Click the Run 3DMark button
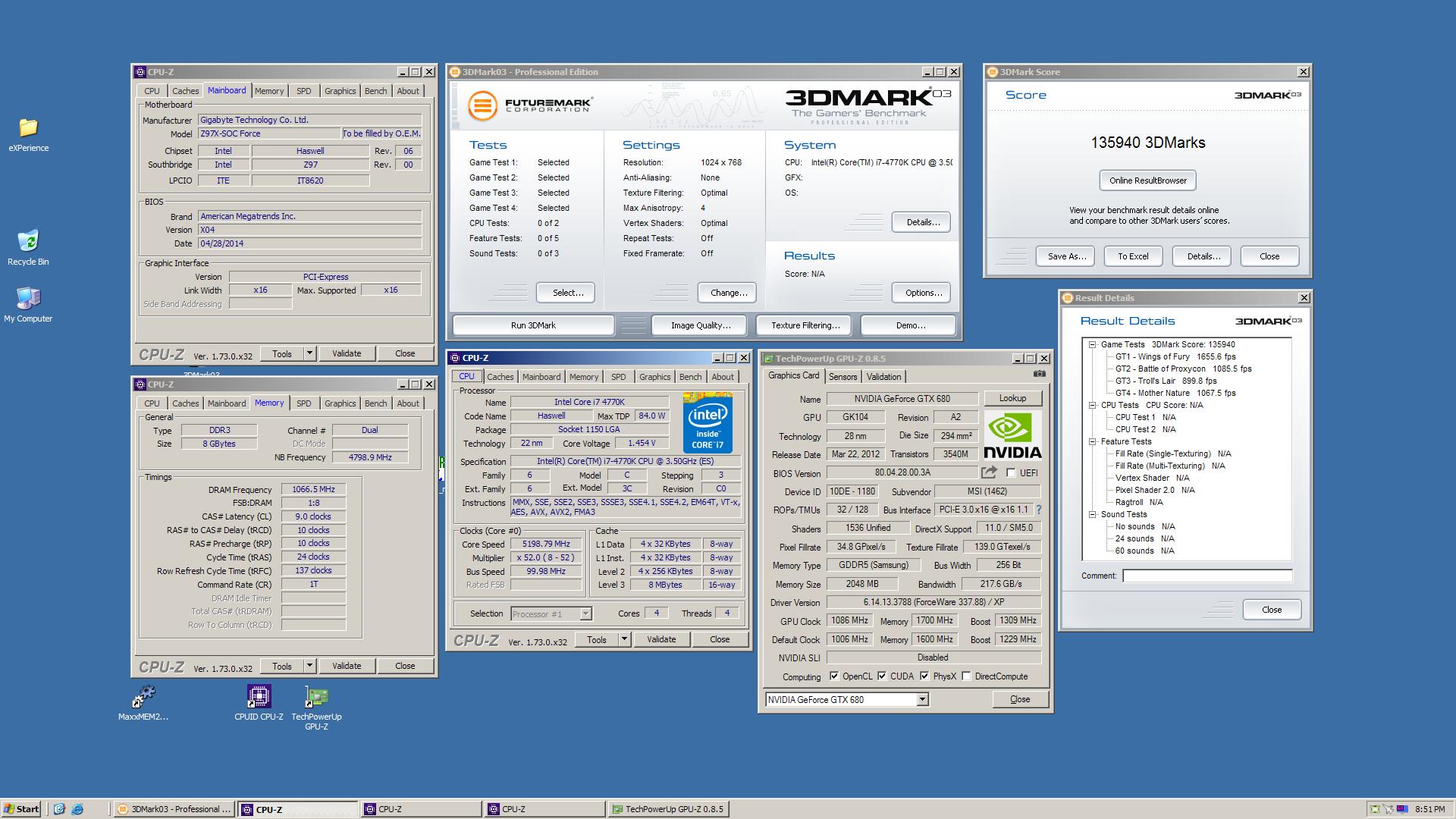Image resolution: width=1456 pixels, height=819 pixels. click(x=533, y=325)
